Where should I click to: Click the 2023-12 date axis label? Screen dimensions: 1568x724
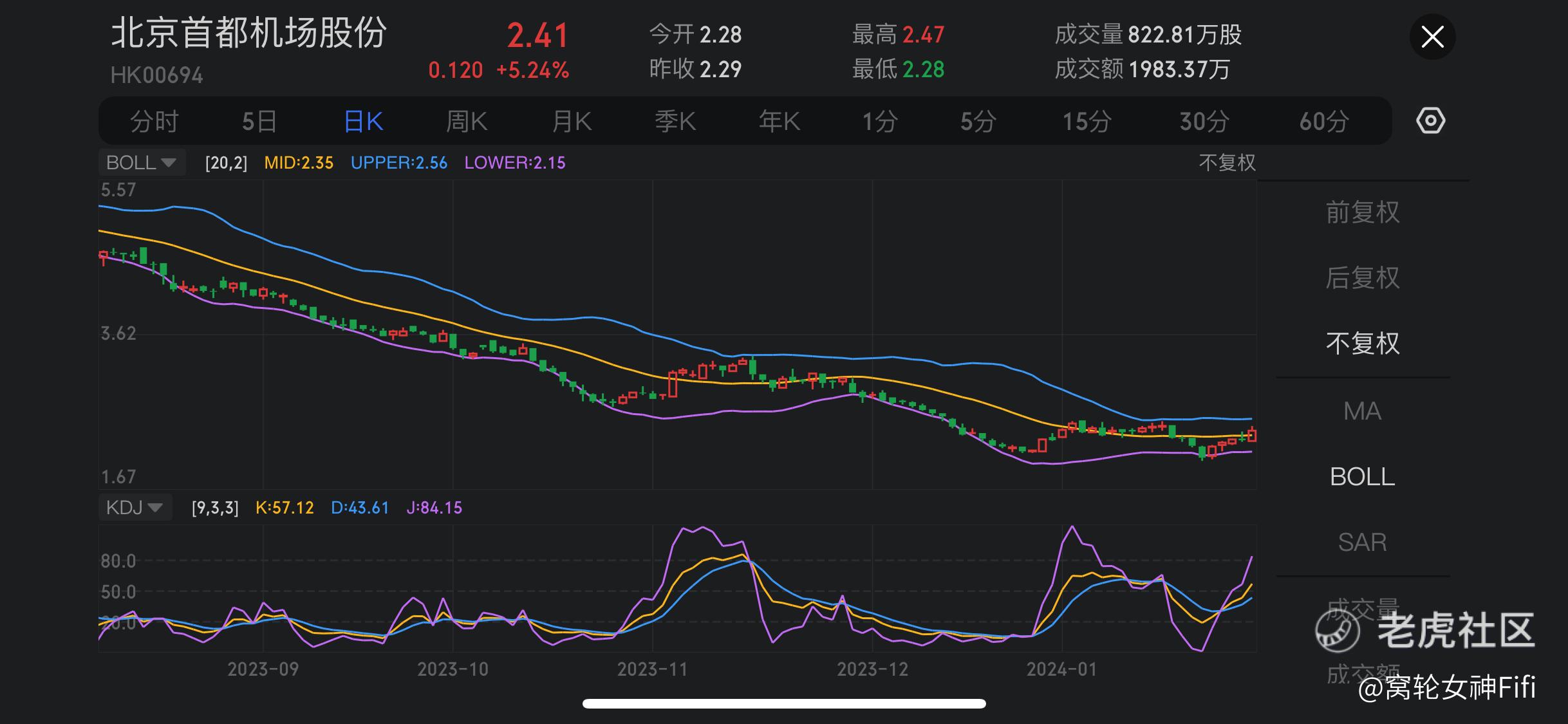[873, 669]
